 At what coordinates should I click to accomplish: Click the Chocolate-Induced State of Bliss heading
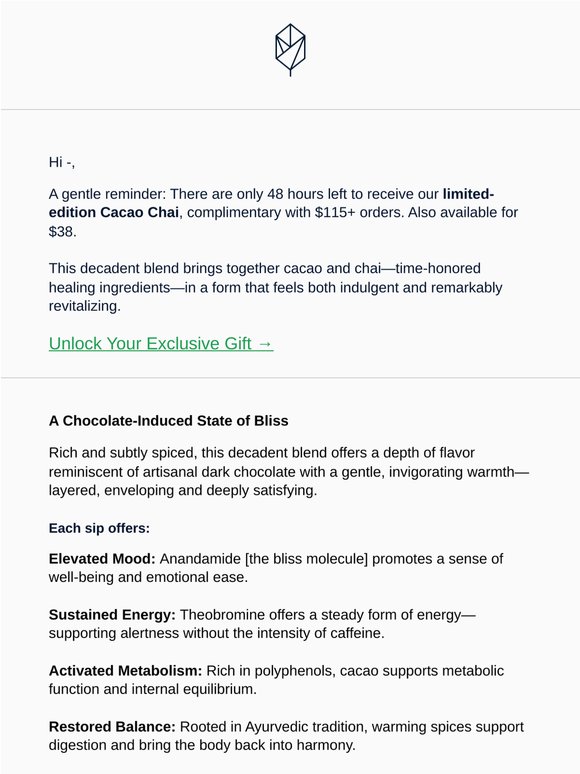[x=168, y=421]
